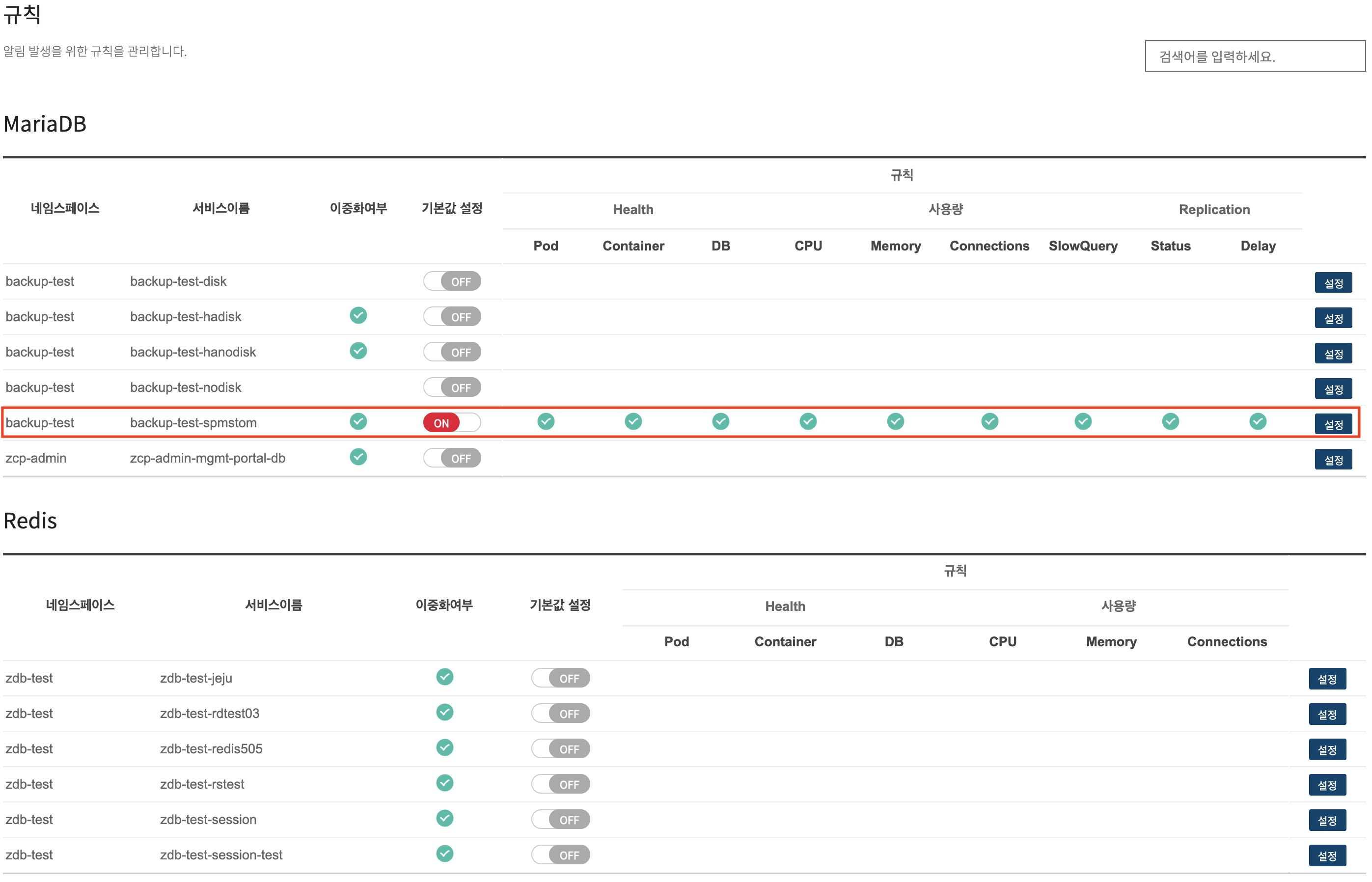Open 설정 for zdb-test-rdtest03
Viewport: 1372px width, 882px height.
coord(1327,714)
